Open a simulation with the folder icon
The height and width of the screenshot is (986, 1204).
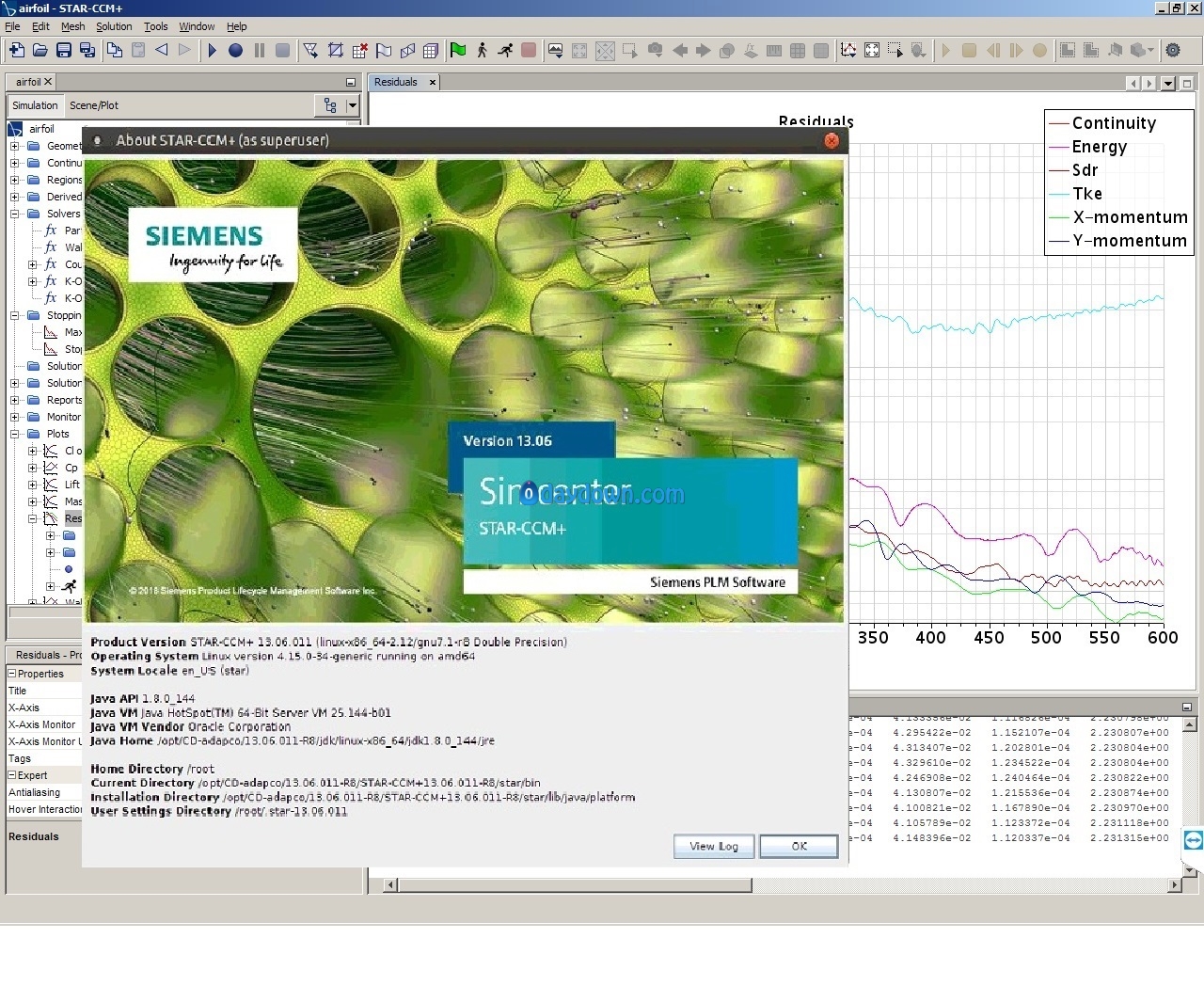tap(40, 50)
